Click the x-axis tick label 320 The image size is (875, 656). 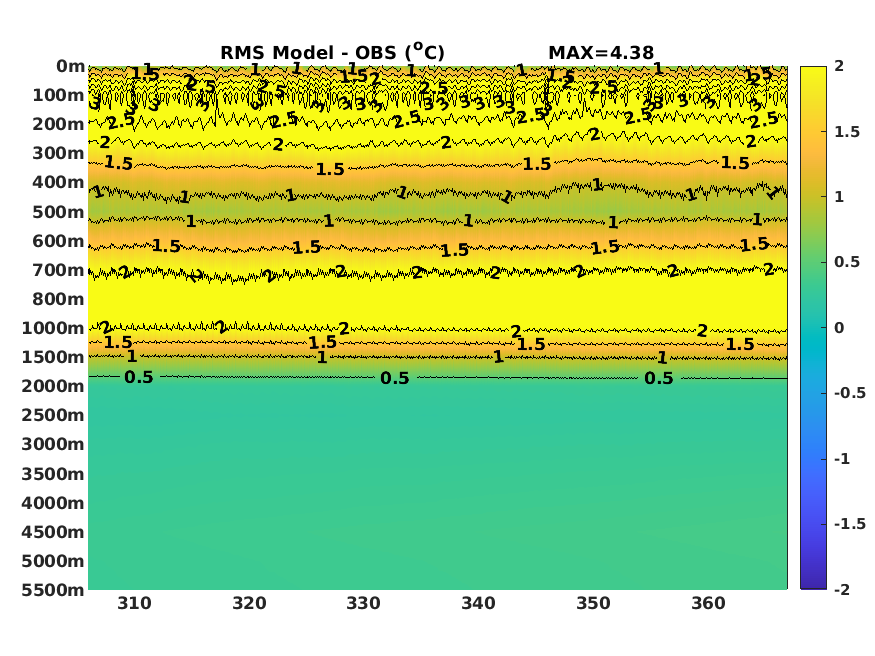tap(249, 603)
